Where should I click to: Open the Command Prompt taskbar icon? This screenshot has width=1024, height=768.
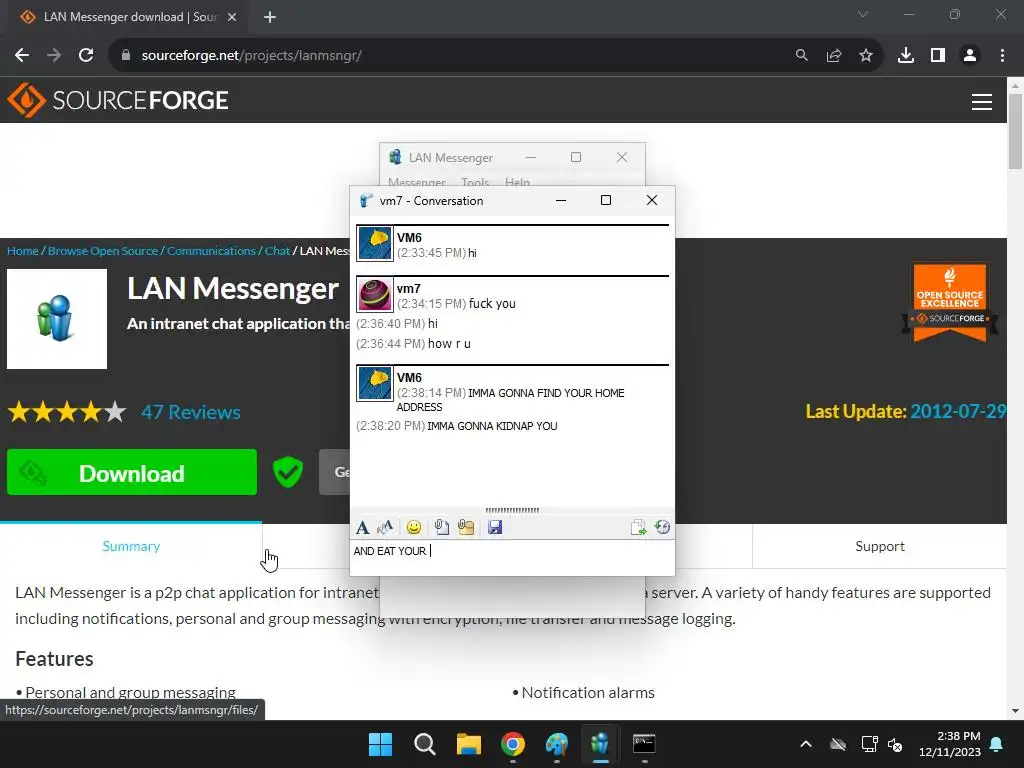[x=644, y=744]
